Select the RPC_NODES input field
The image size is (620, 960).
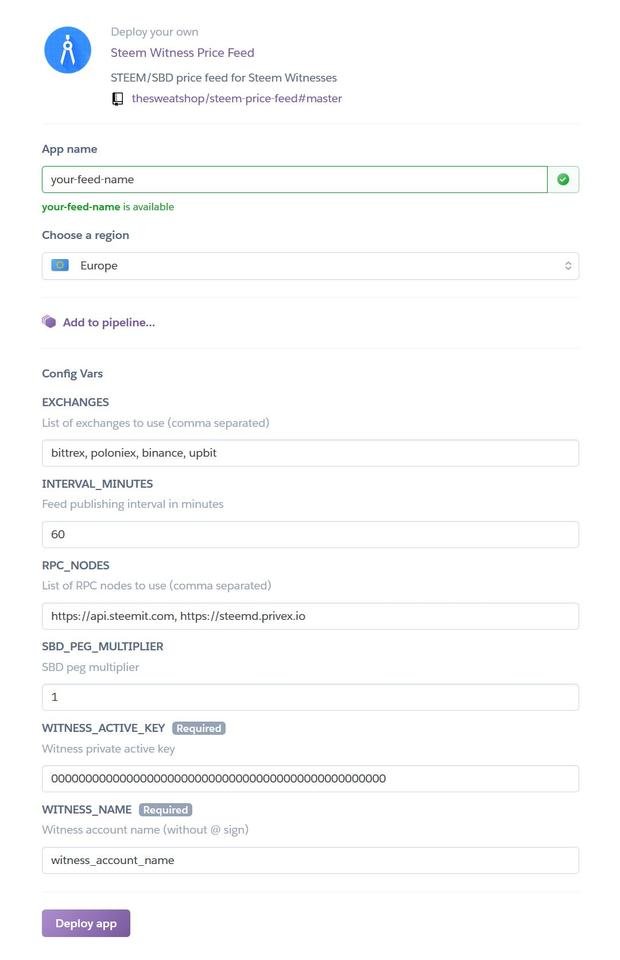[x=310, y=616]
